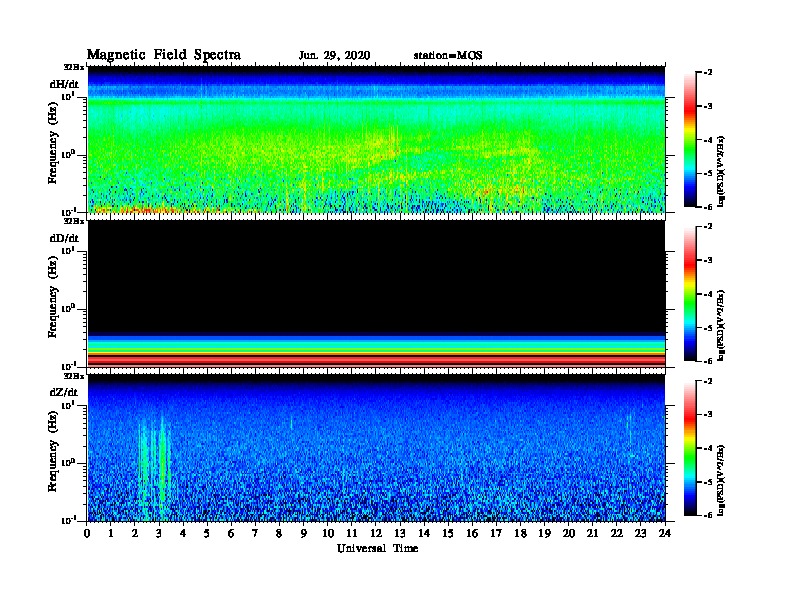Click the black dD/dt spectrogram plot area

click(376, 293)
